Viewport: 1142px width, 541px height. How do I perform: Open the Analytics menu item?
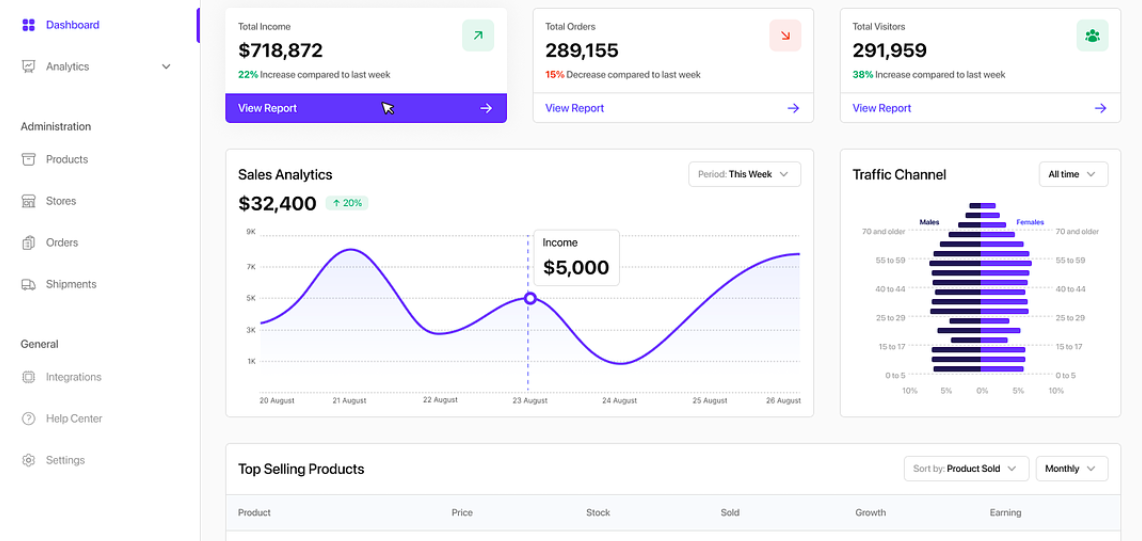(x=67, y=67)
